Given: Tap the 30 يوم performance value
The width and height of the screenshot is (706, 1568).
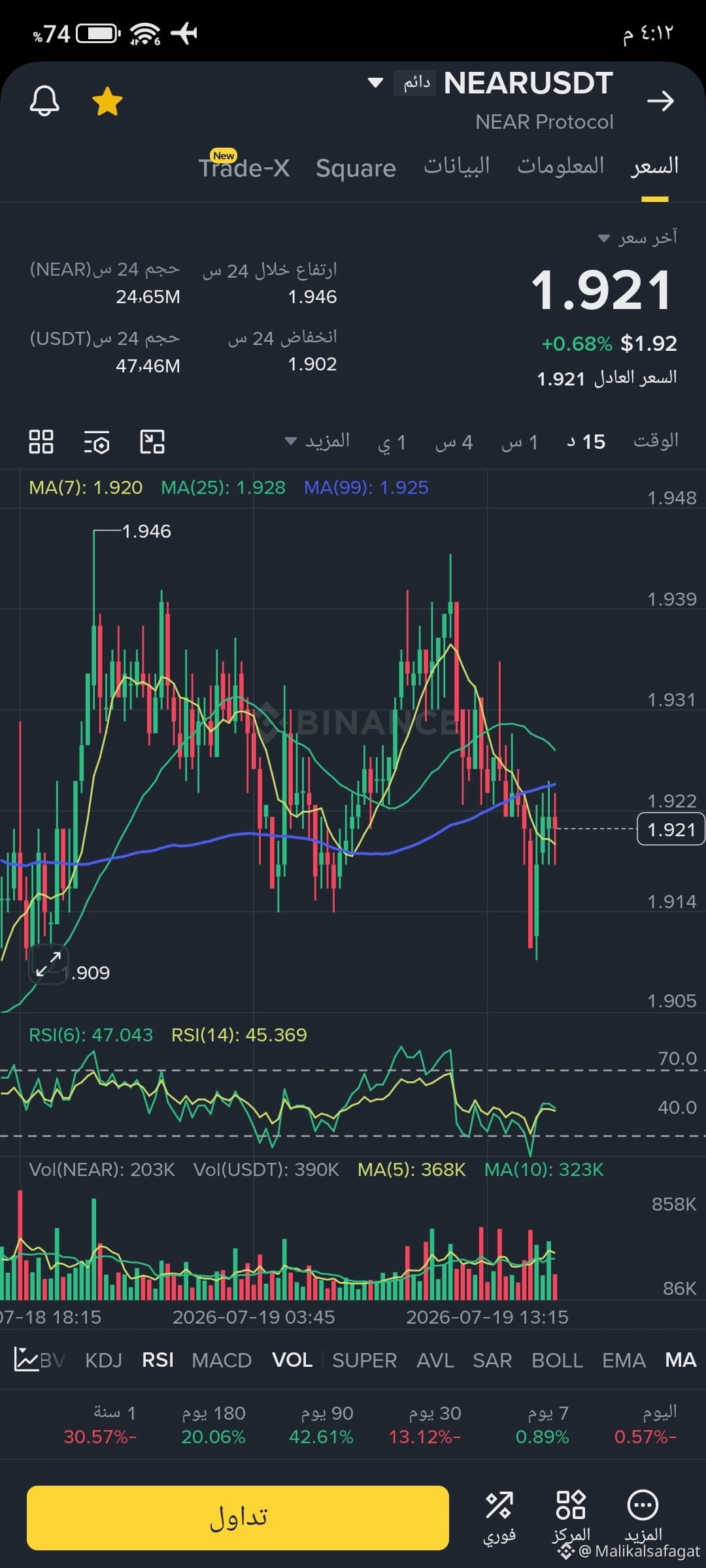Looking at the screenshot, I should click(x=425, y=1437).
